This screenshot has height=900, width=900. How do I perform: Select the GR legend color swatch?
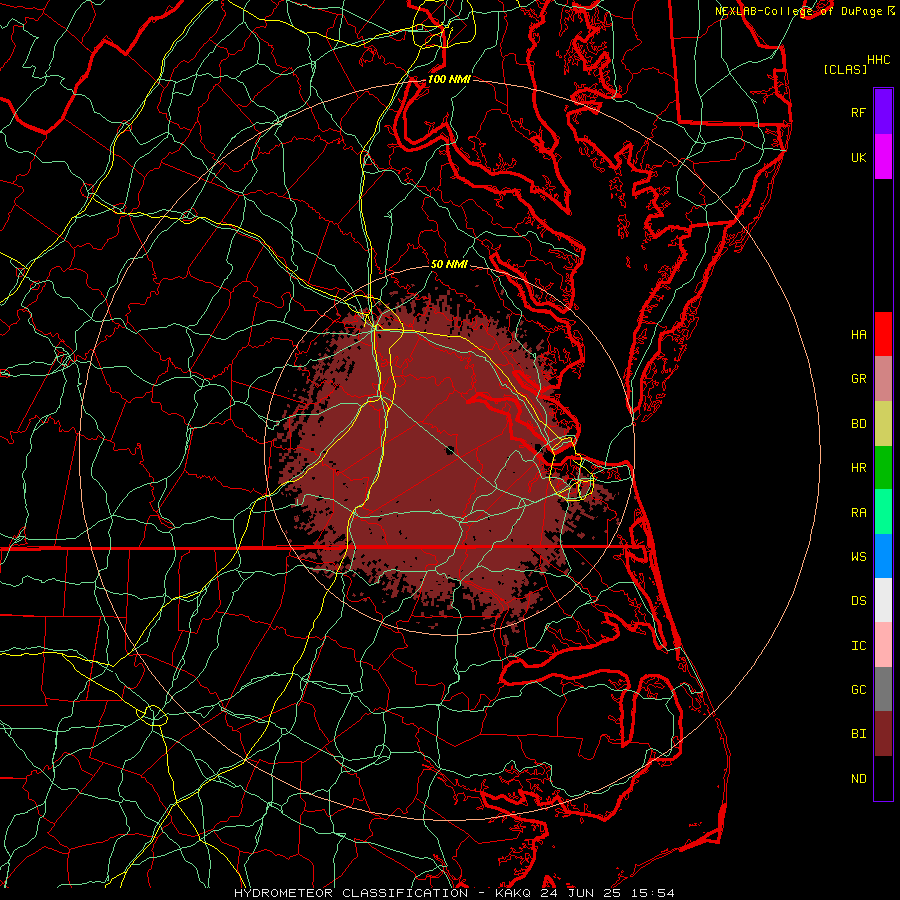pyautogui.click(x=883, y=379)
